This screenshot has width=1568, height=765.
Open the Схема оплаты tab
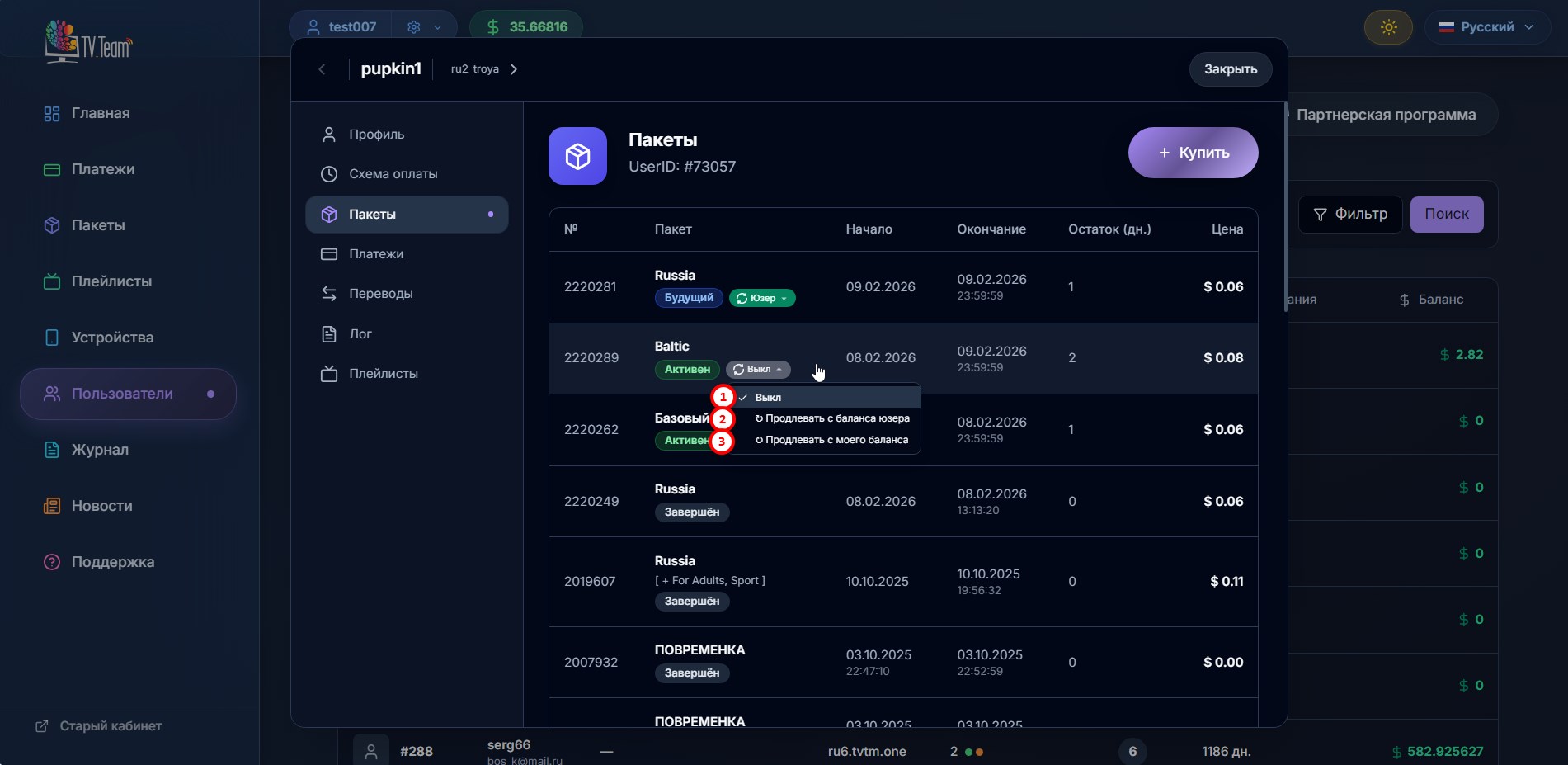393,174
